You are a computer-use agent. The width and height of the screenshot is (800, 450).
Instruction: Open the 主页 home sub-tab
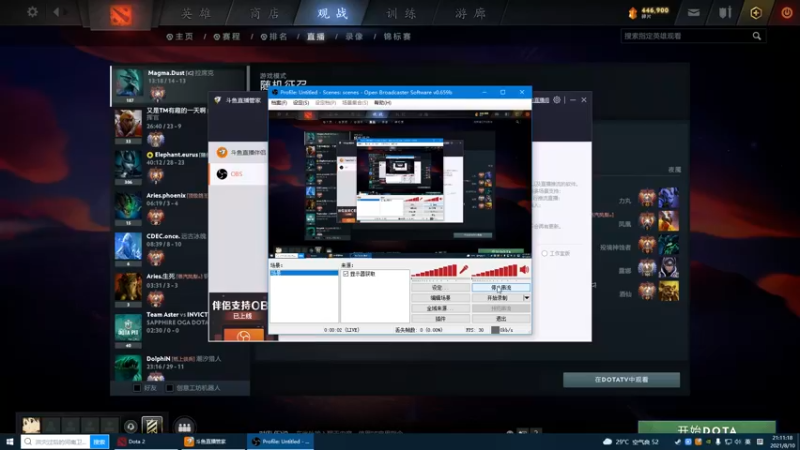coord(180,37)
